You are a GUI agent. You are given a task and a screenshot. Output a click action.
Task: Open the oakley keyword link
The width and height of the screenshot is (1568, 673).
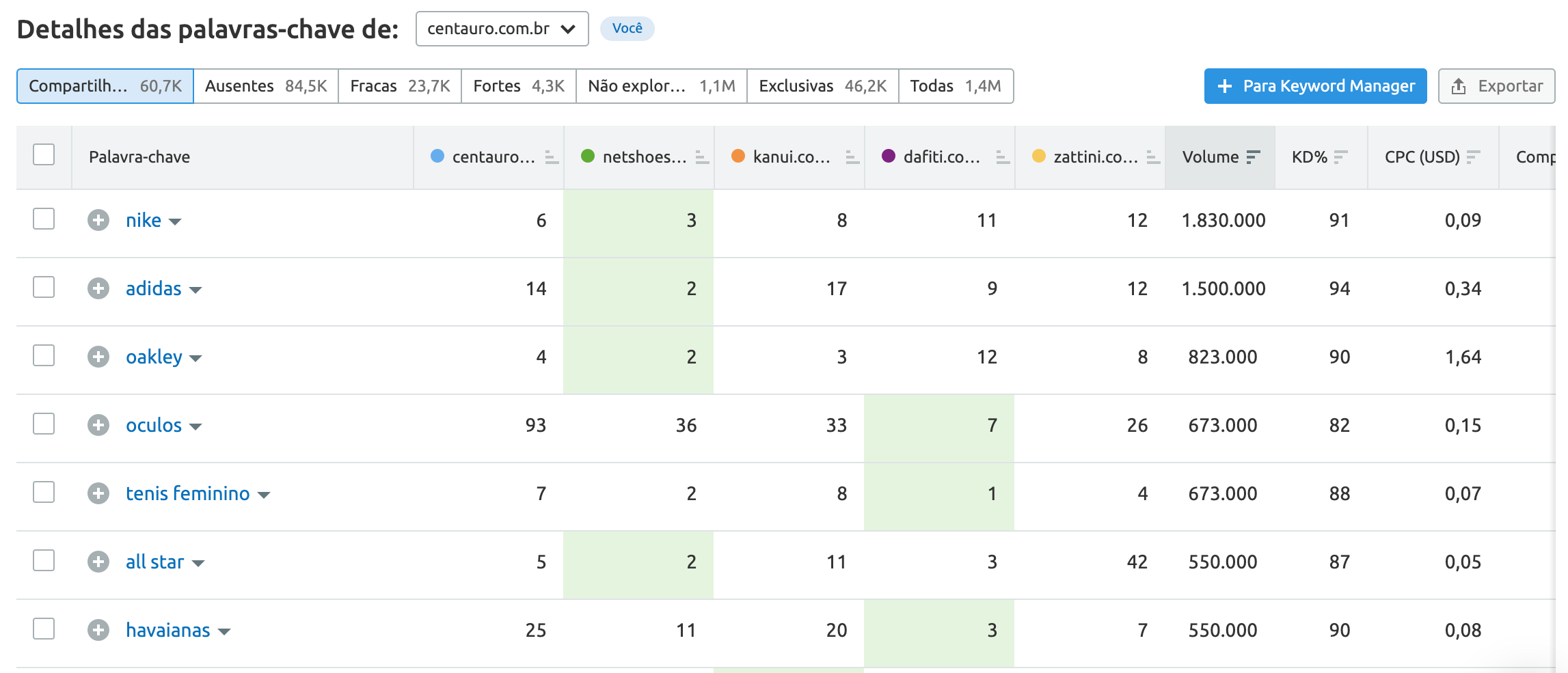tap(154, 357)
